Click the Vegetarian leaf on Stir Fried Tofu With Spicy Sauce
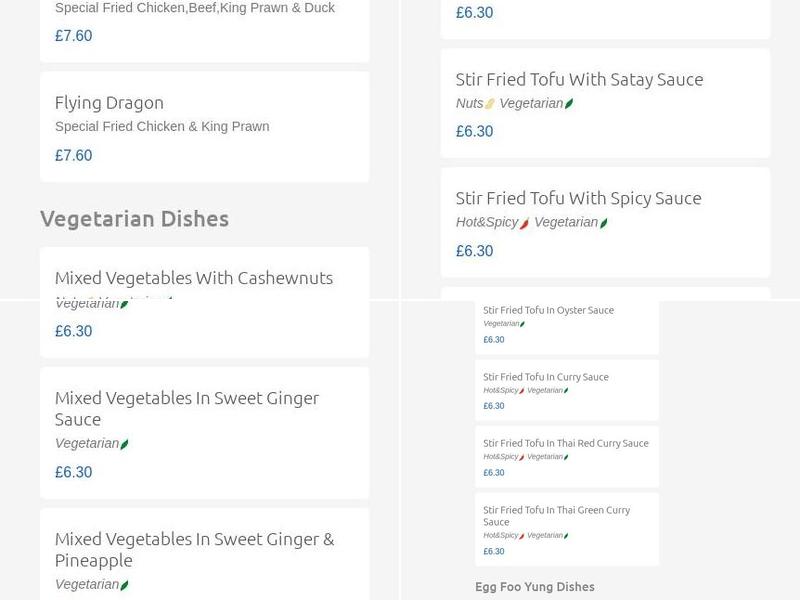Screen dimensions: 800x600 point(603,222)
